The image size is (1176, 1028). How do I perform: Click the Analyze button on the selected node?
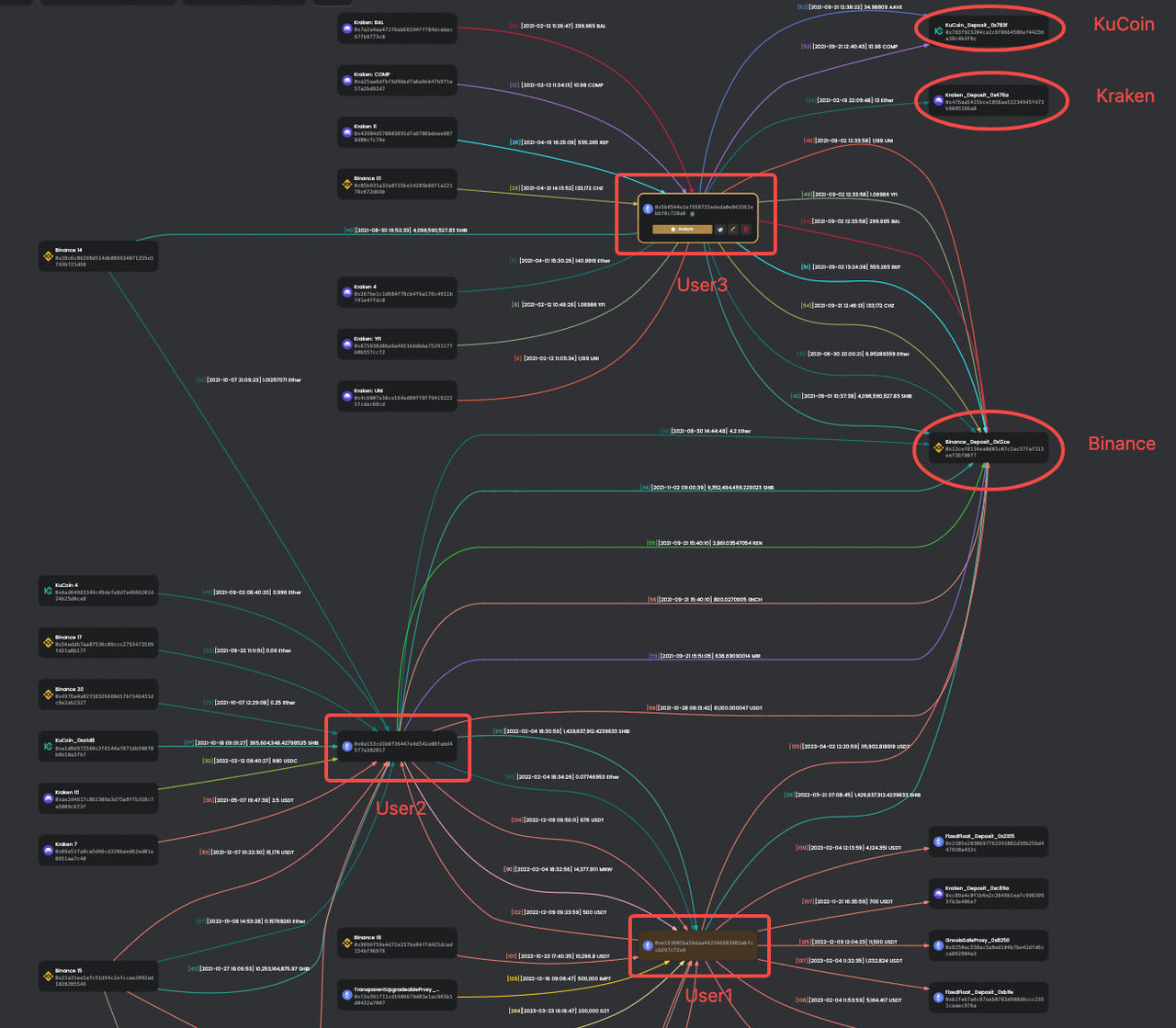(x=682, y=229)
